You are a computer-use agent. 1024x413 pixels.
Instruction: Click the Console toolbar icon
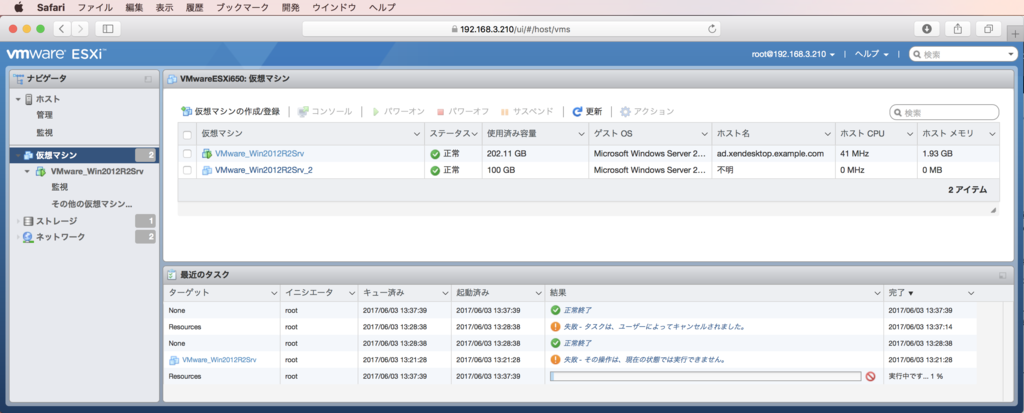[303, 112]
